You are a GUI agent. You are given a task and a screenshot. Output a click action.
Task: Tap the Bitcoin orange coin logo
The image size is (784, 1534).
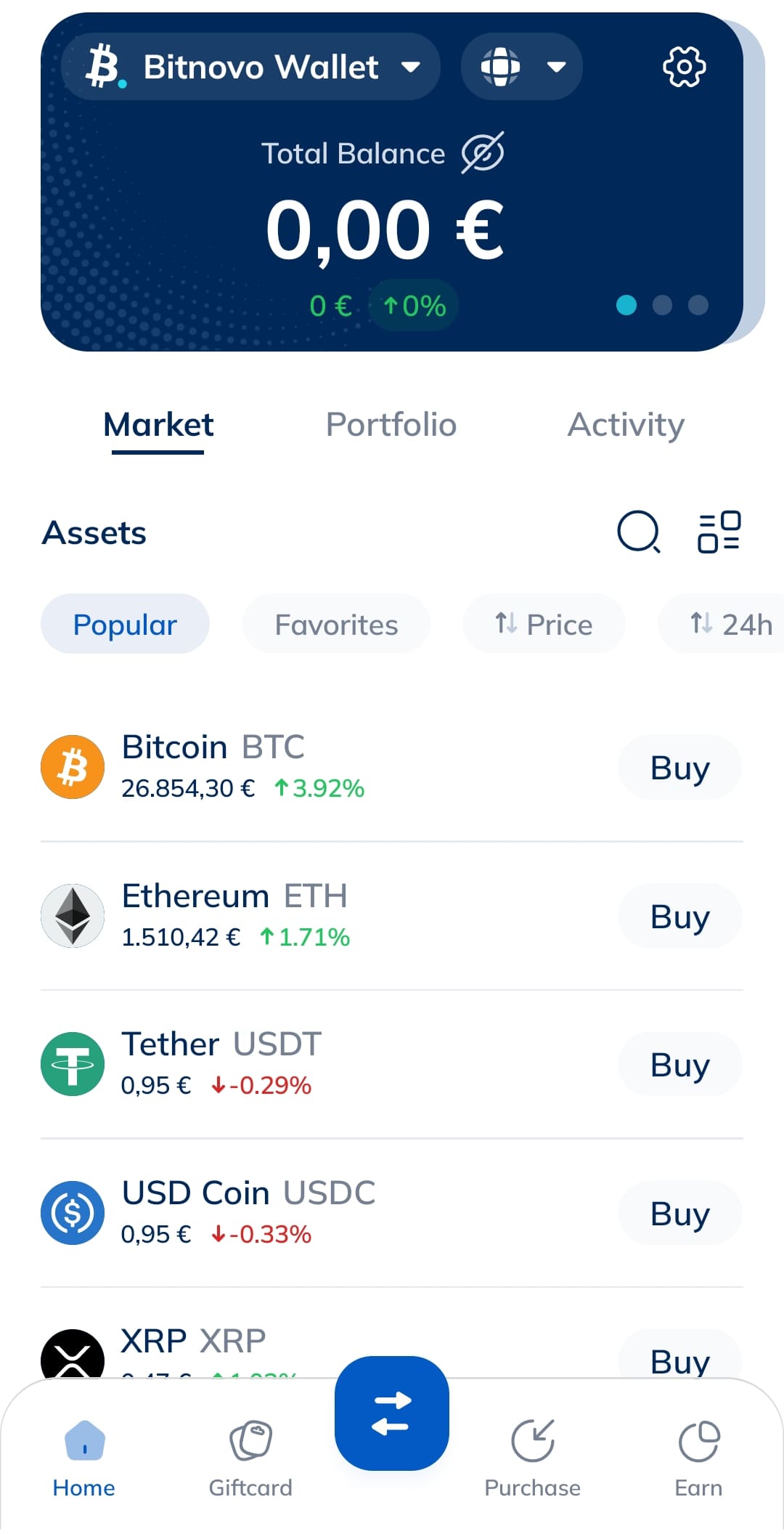coord(73,767)
